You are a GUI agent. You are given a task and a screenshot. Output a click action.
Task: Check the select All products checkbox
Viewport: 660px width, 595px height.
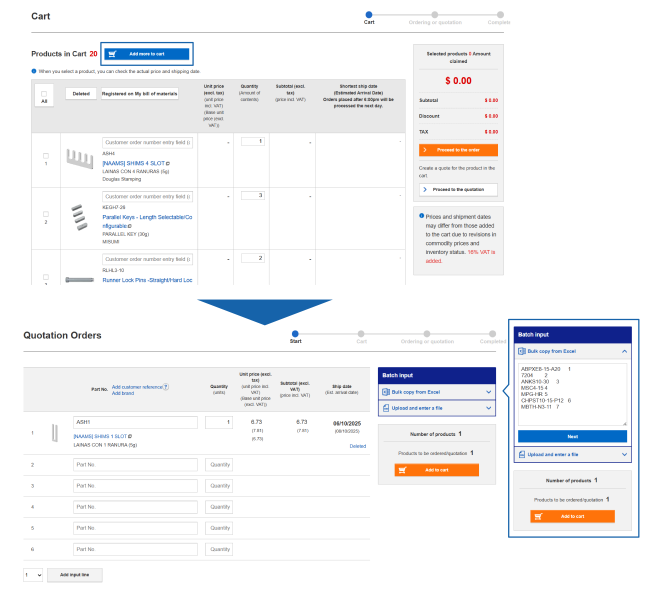(x=45, y=95)
